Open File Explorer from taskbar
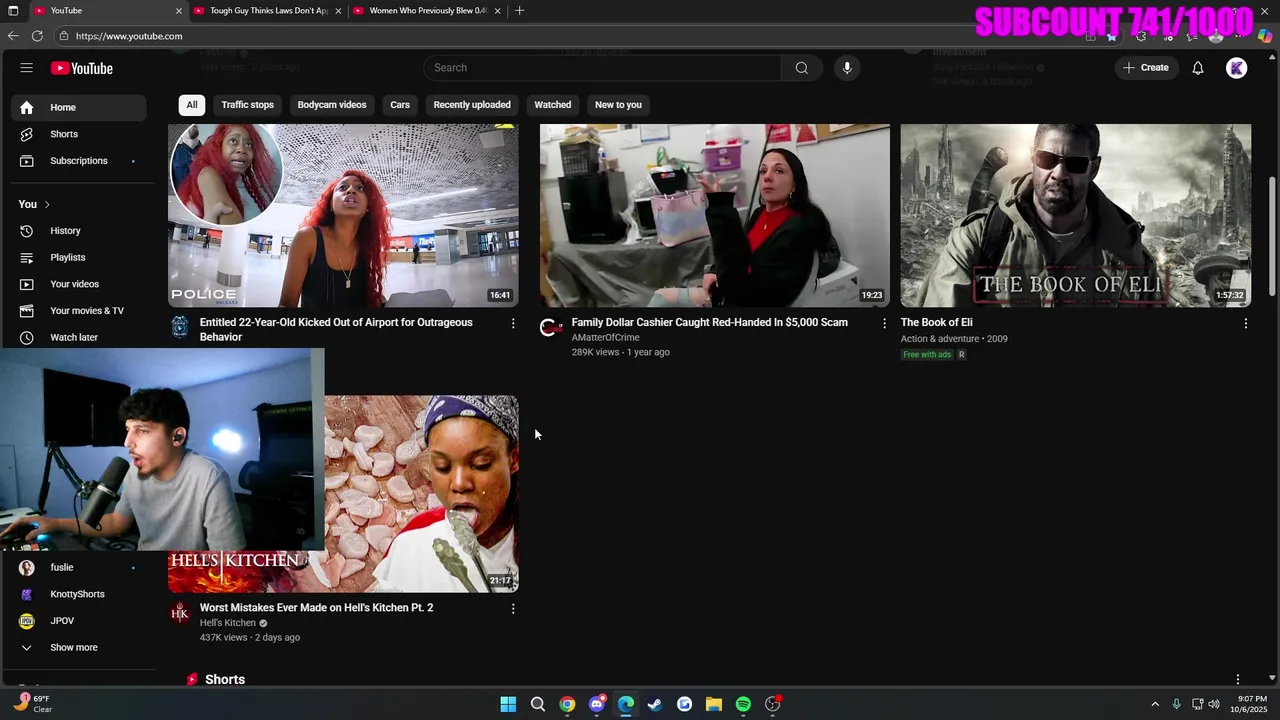 pos(714,704)
